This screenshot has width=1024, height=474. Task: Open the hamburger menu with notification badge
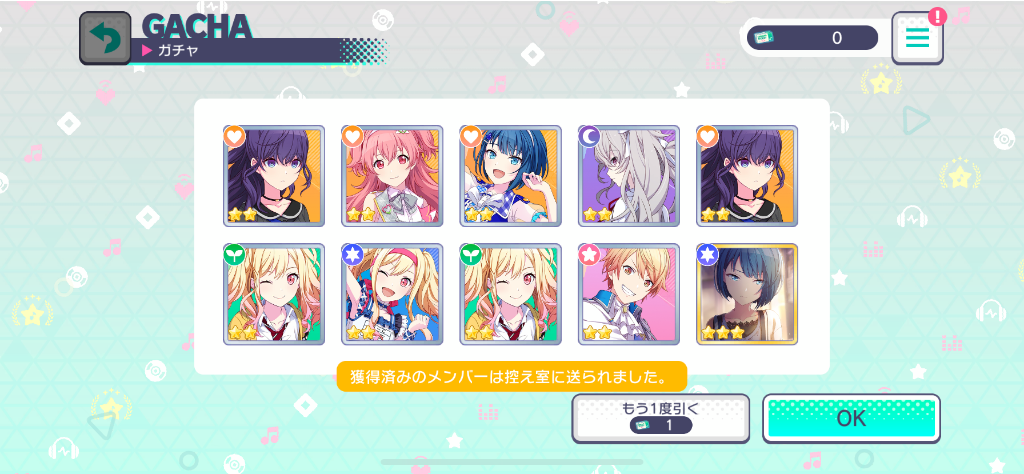click(918, 38)
